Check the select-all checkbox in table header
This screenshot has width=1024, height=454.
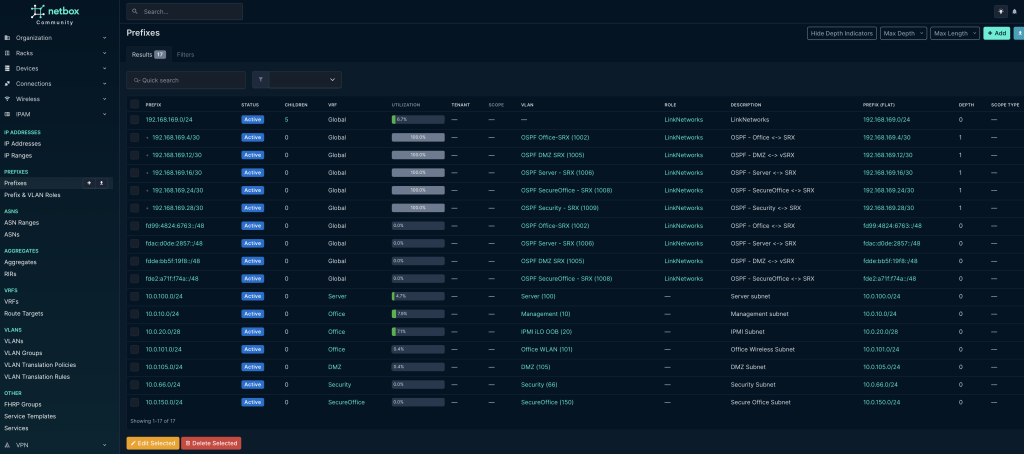[135, 104]
